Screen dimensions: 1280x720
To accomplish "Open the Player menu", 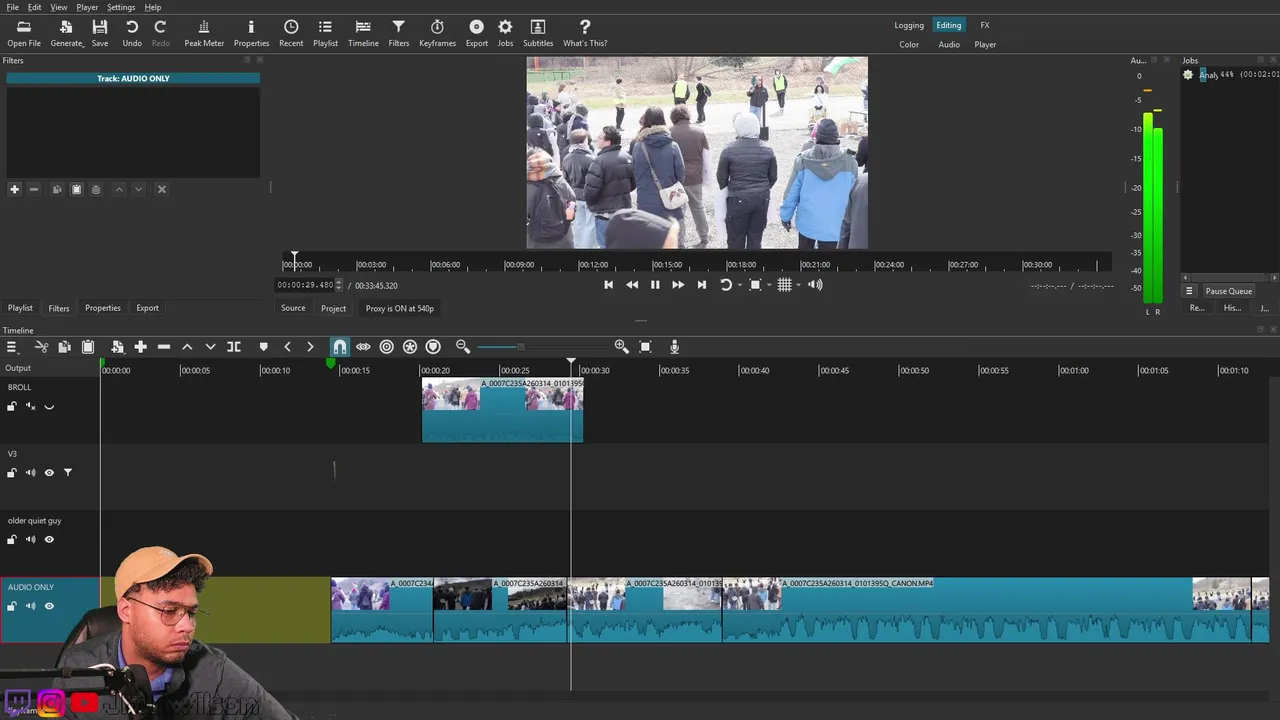I will 87,7.
